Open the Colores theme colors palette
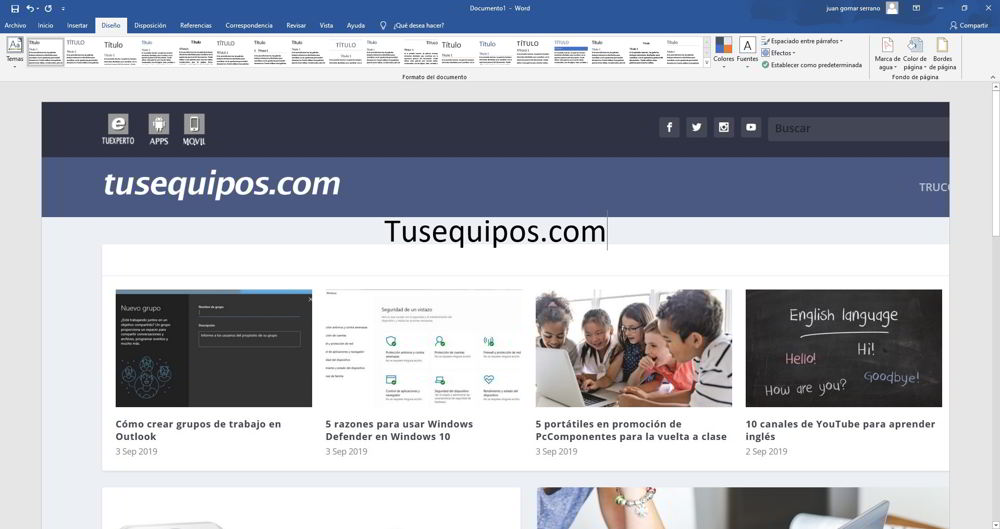This screenshot has height=529, width=1000. click(723, 51)
